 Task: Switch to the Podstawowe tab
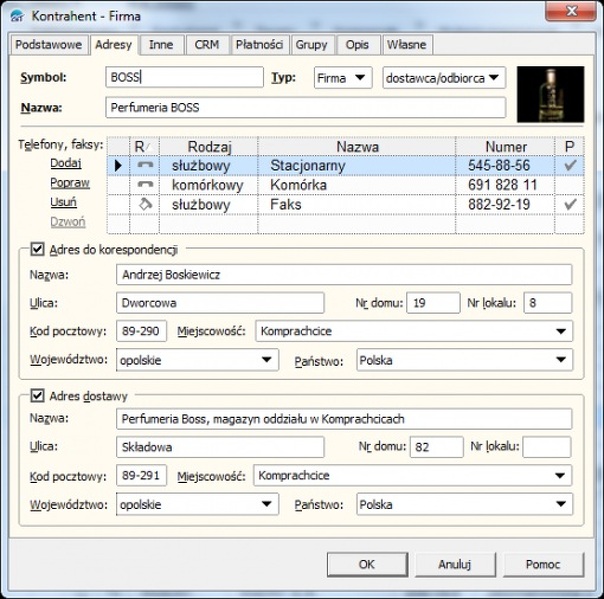49,45
